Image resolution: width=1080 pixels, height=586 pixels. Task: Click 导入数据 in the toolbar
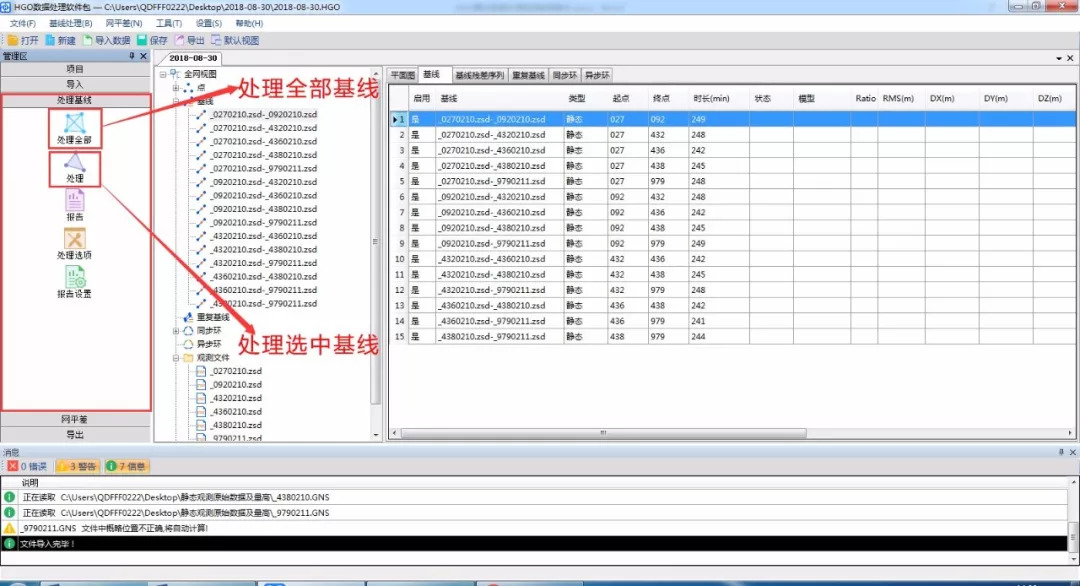point(107,40)
